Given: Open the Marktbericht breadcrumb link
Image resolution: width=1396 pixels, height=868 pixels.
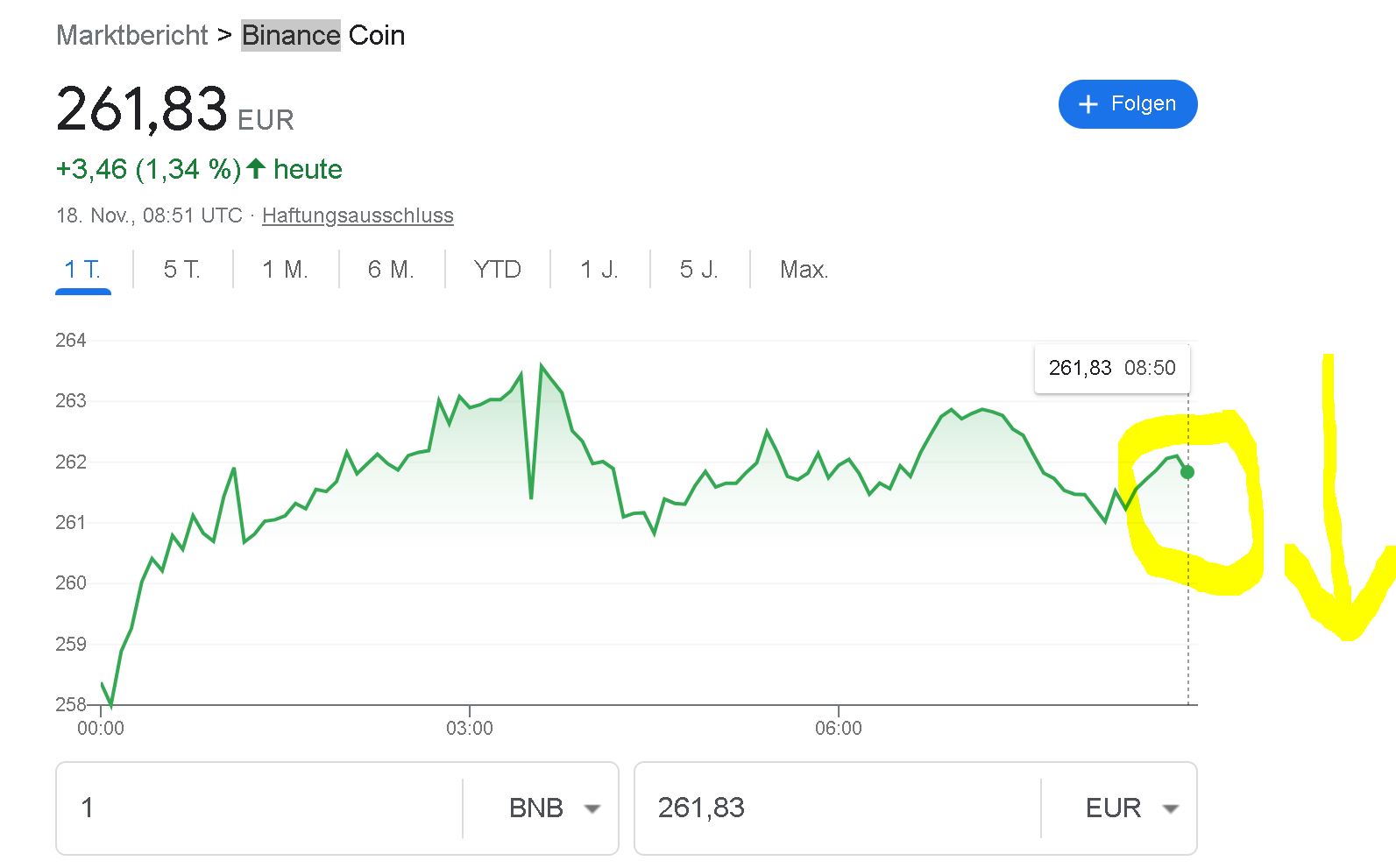Looking at the screenshot, I should [131, 36].
